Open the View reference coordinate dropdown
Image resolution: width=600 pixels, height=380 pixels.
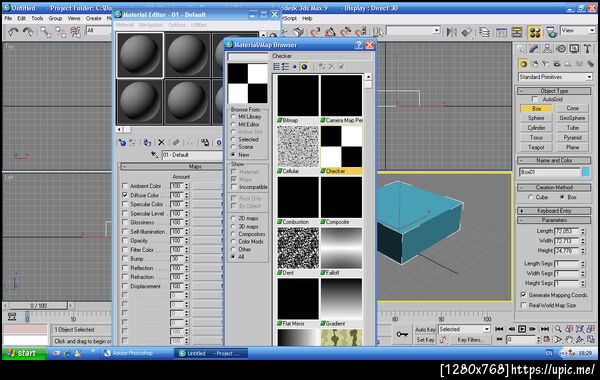(x=577, y=30)
